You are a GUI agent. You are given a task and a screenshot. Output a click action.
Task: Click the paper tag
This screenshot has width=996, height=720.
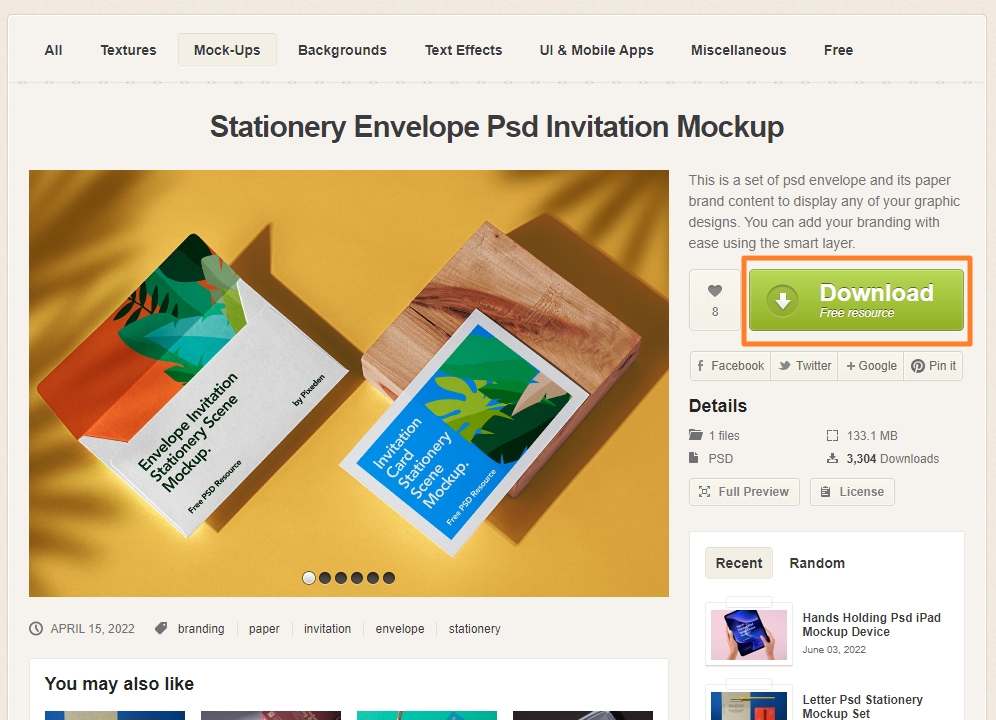tap(264, 628)
